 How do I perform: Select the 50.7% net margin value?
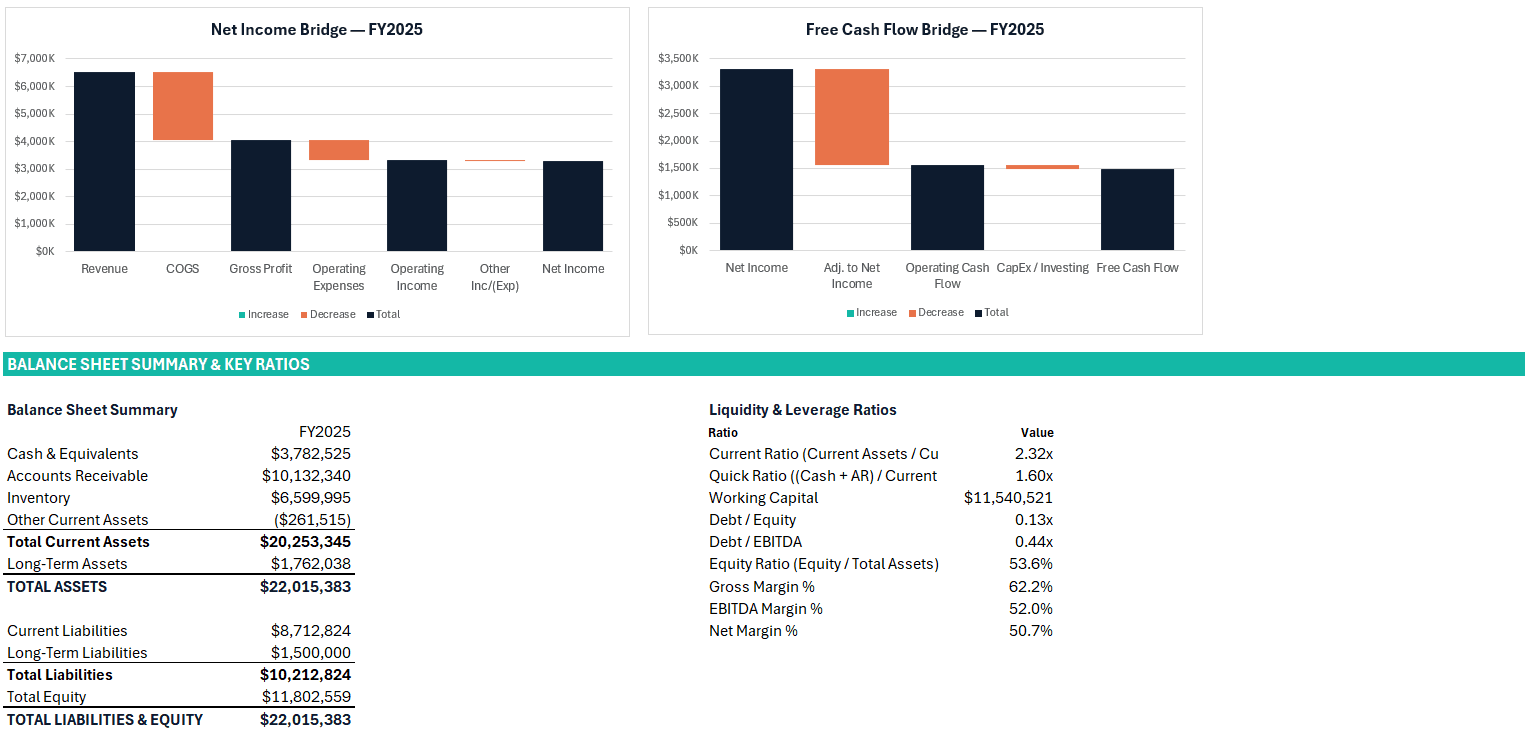[1031, 631]
